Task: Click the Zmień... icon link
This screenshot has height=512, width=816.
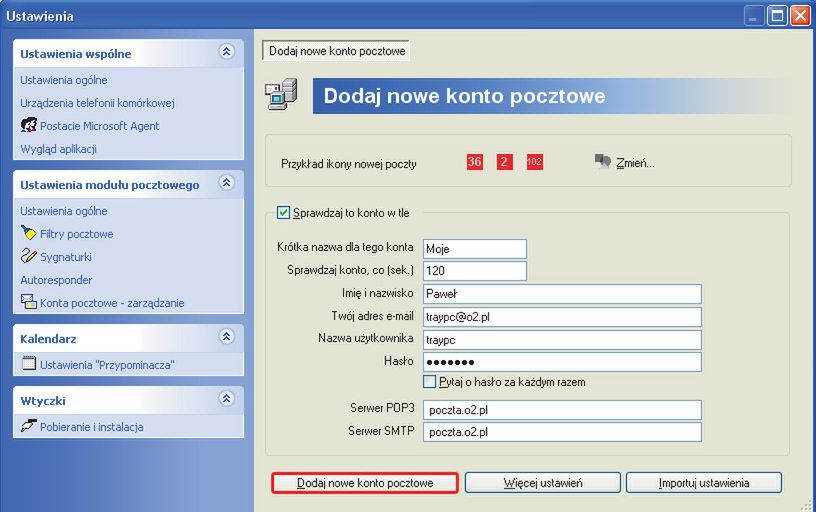Action: click(635, 163)
